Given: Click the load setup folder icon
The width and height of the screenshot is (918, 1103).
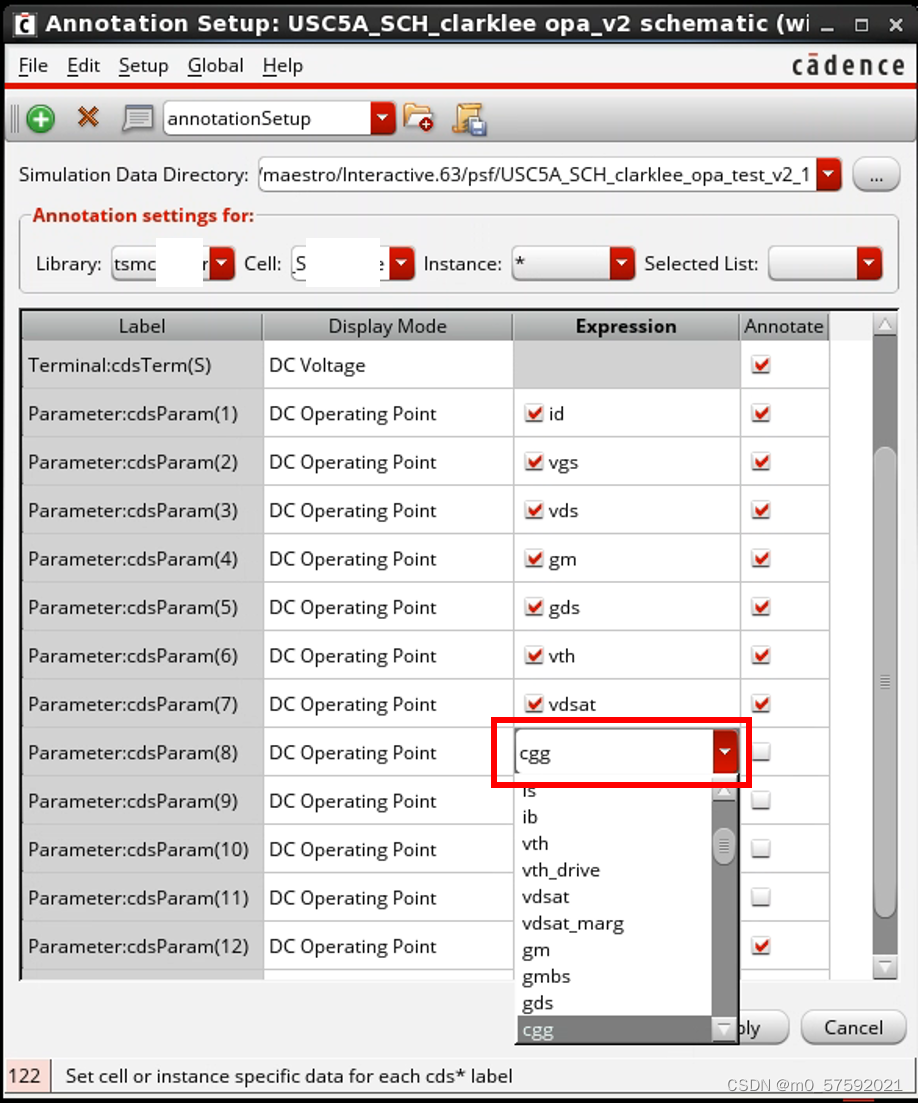Looking at the screenshot, I should tap(418, 119).
